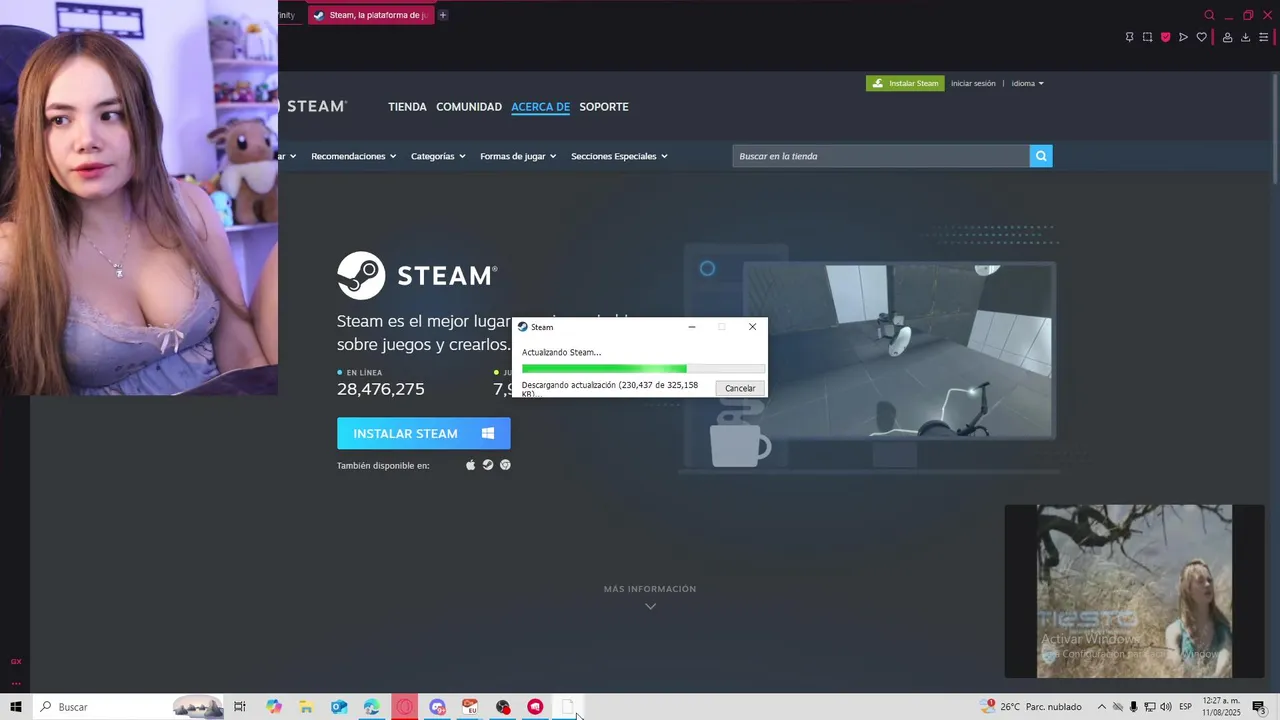Viewport: 1280px width, 720px height.
Task: Click the magnifier search button in store
Action: pyautogui.click(x=1041, y=156)
